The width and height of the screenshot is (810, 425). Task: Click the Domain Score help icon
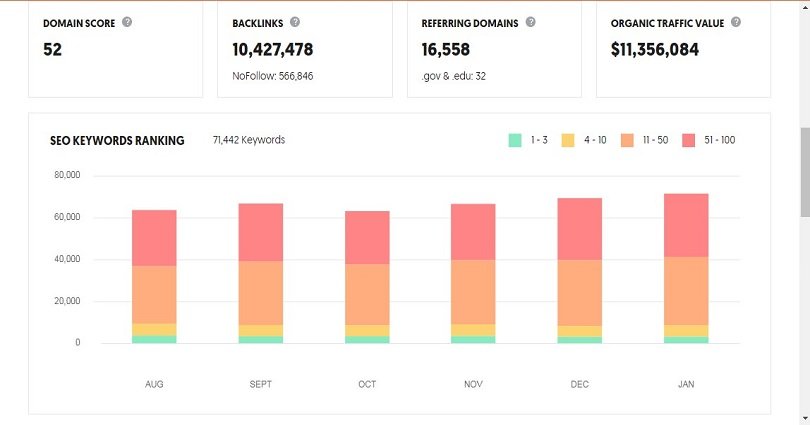click(127, 22)
